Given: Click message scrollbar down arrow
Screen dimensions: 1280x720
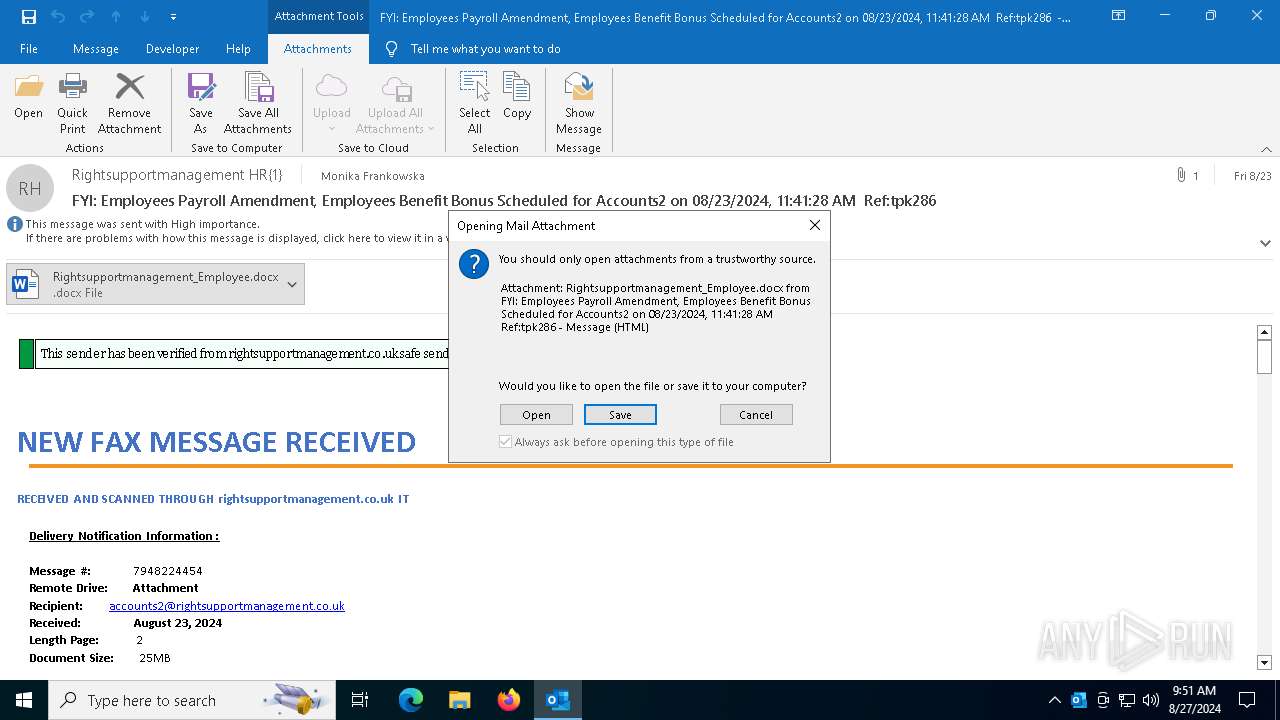Looking at the screenshot, I should click(1264, 662).
